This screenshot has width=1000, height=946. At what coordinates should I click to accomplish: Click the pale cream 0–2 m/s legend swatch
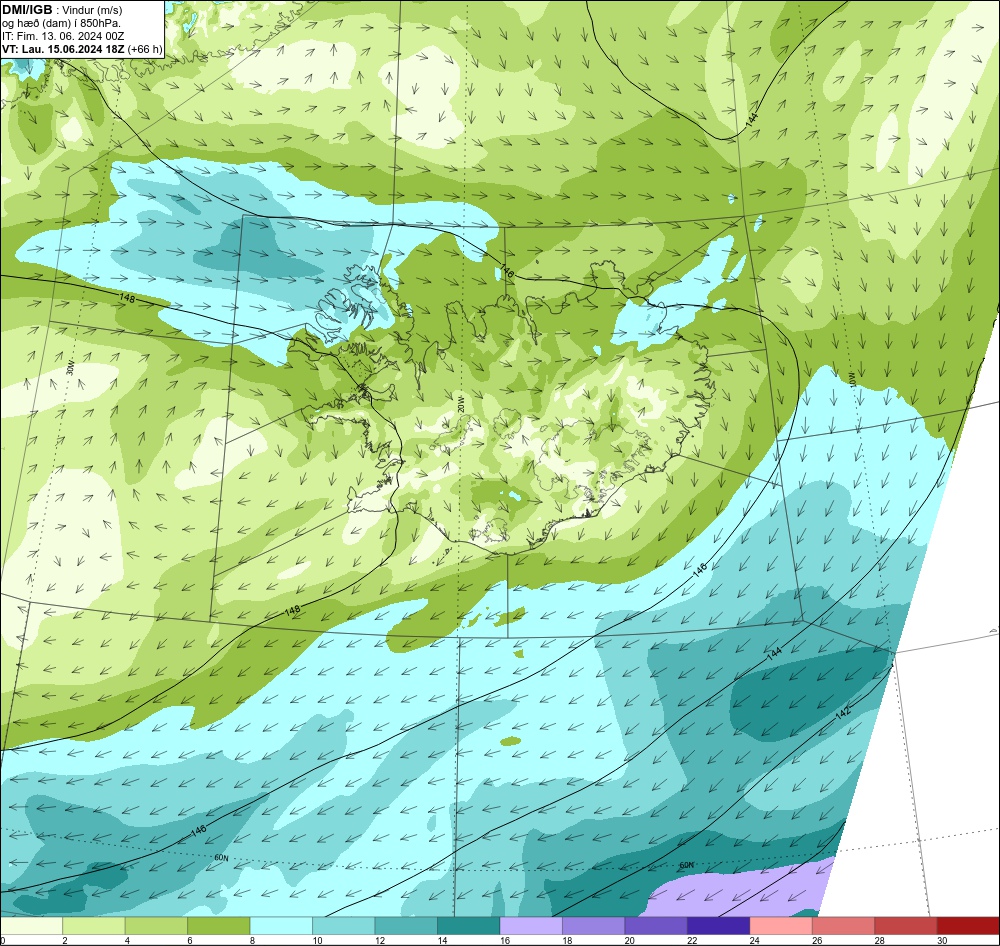point(32,926)
